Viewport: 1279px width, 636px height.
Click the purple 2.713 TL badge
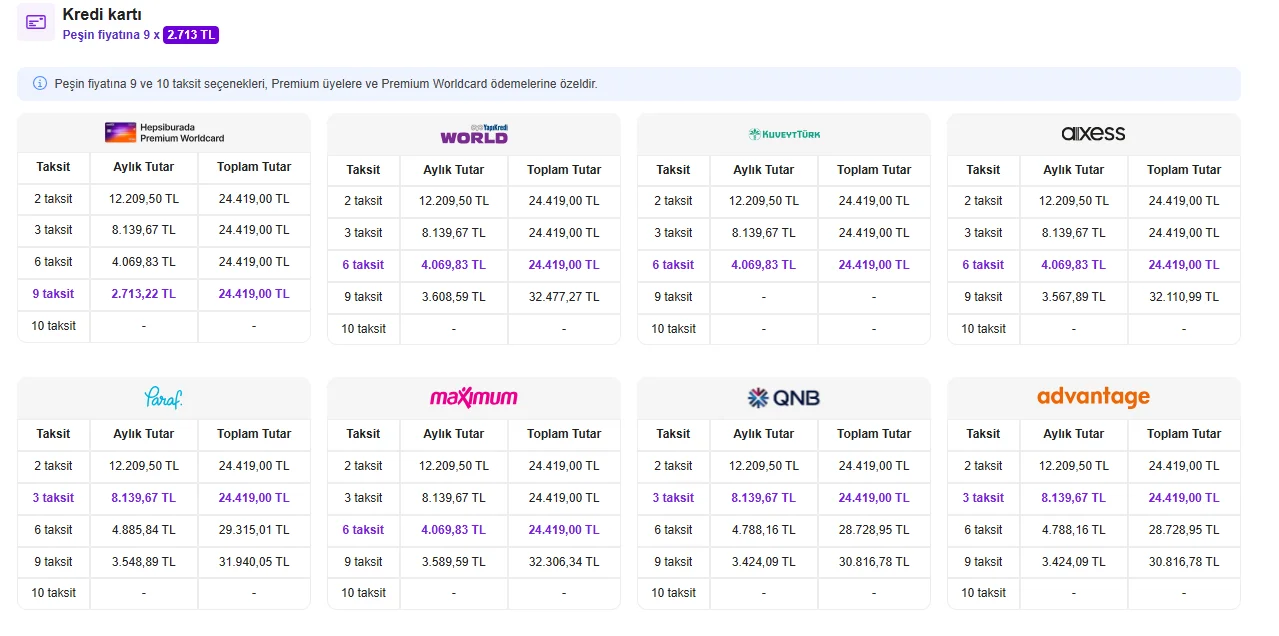pos(191,35)
